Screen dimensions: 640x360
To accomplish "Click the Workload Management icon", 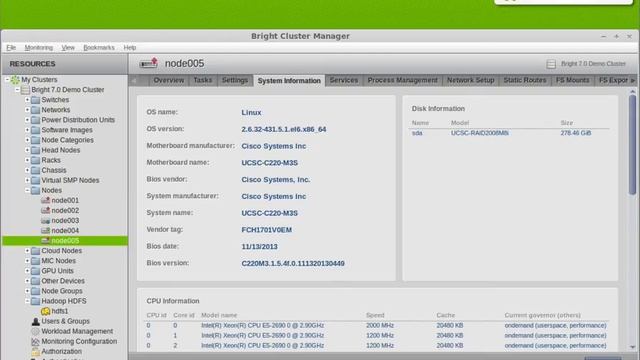I will (x=36, y=331).
